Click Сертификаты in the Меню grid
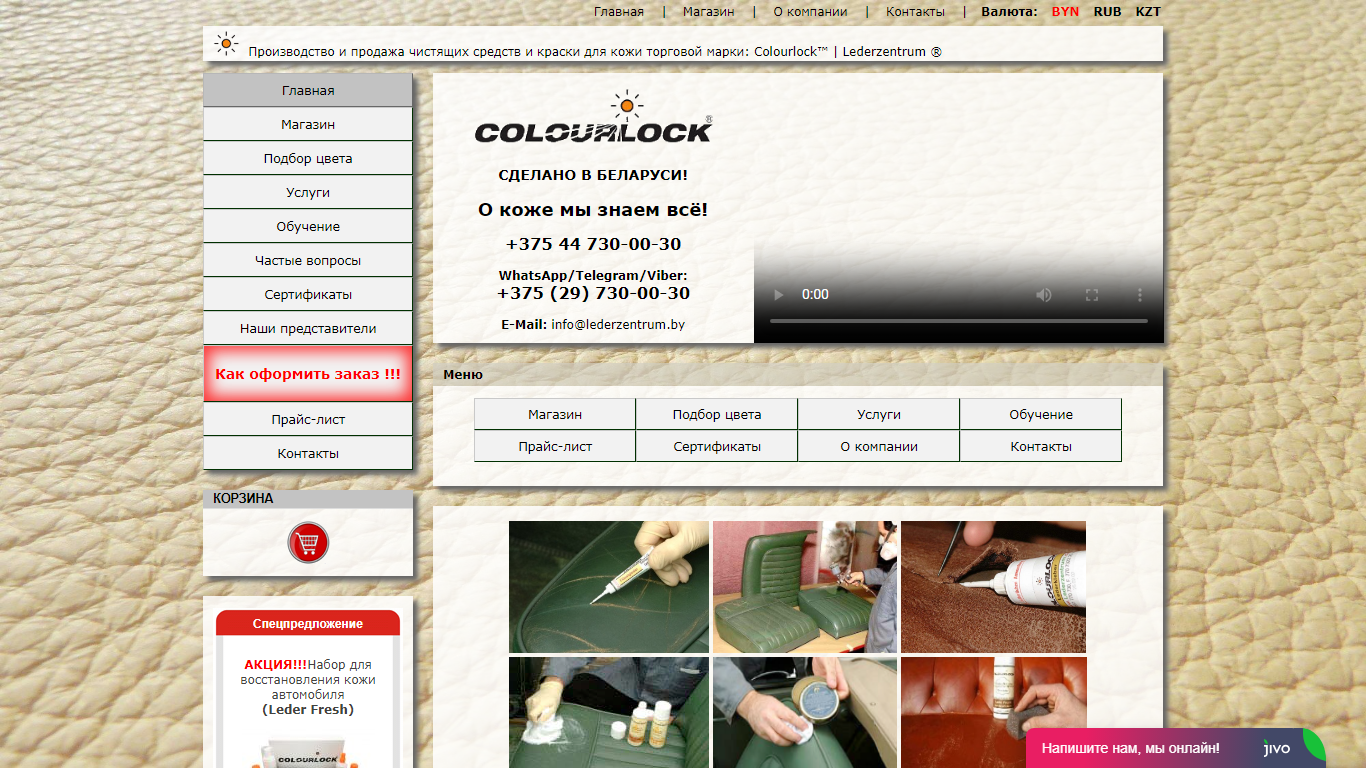This screenshot has width=1366, height=768. coord(717,446)
